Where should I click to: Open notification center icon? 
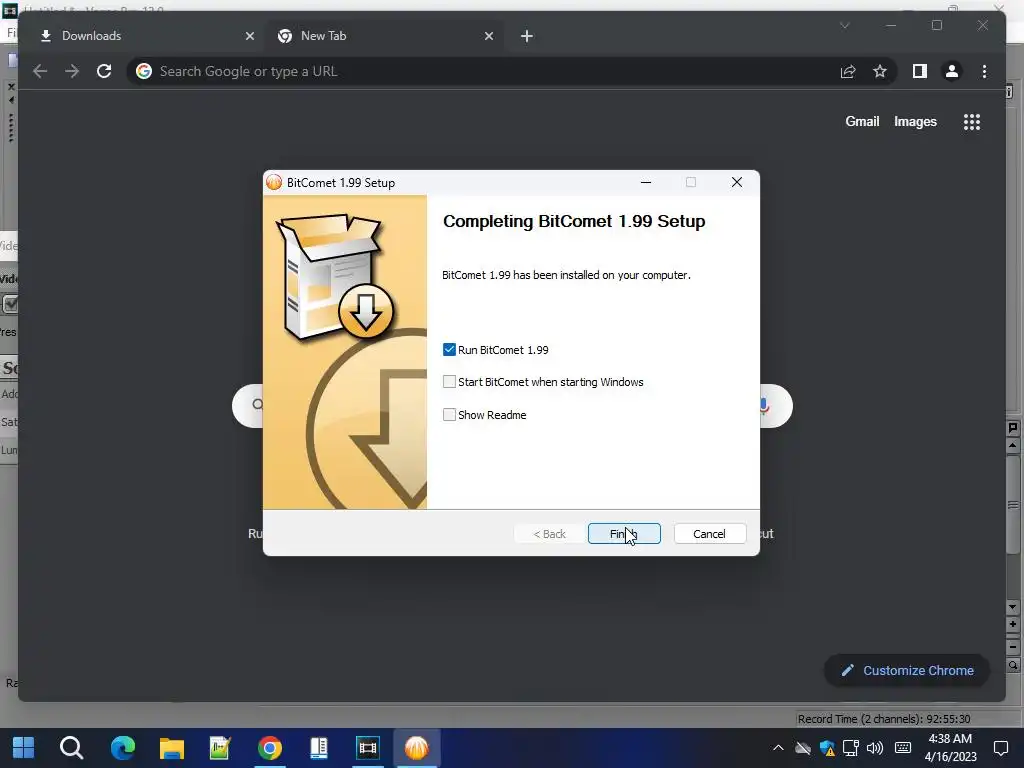tap(1000, 748)
